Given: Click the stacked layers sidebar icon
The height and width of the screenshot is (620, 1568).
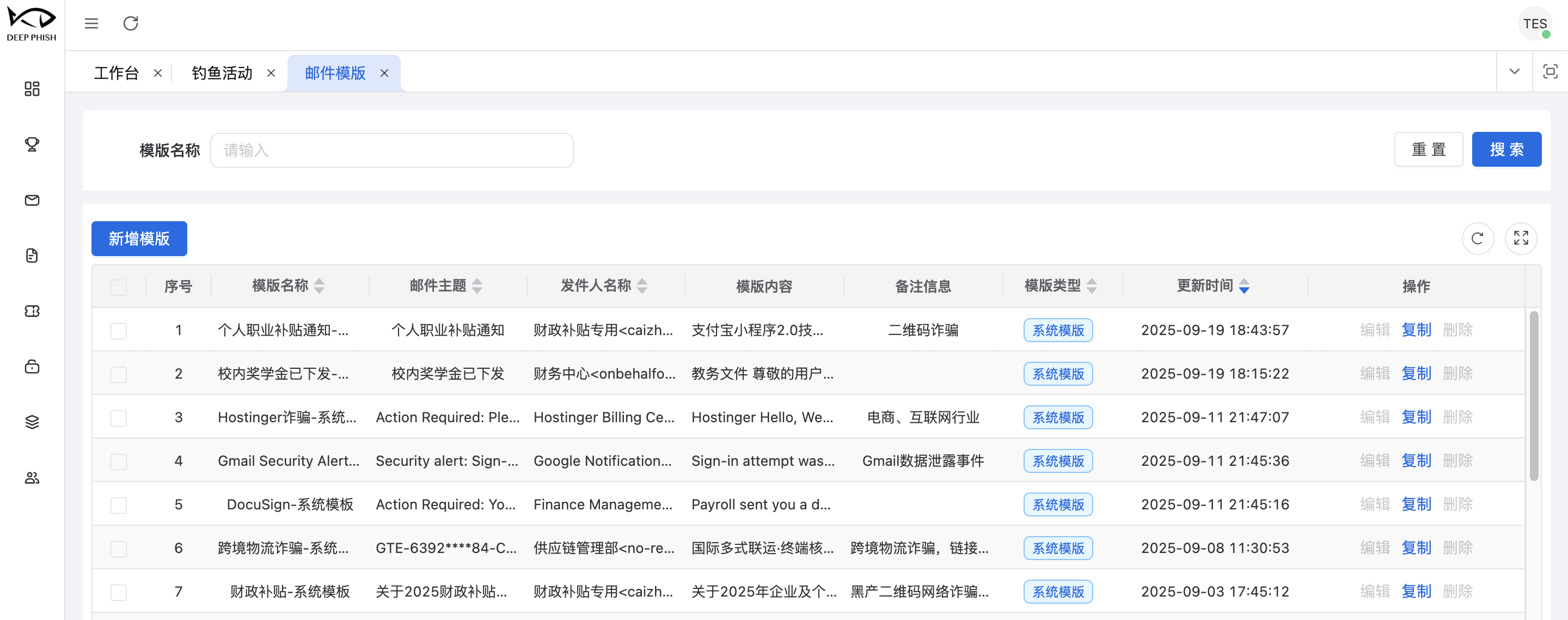Looking at the screenshot, I should [x=32, y=422].
